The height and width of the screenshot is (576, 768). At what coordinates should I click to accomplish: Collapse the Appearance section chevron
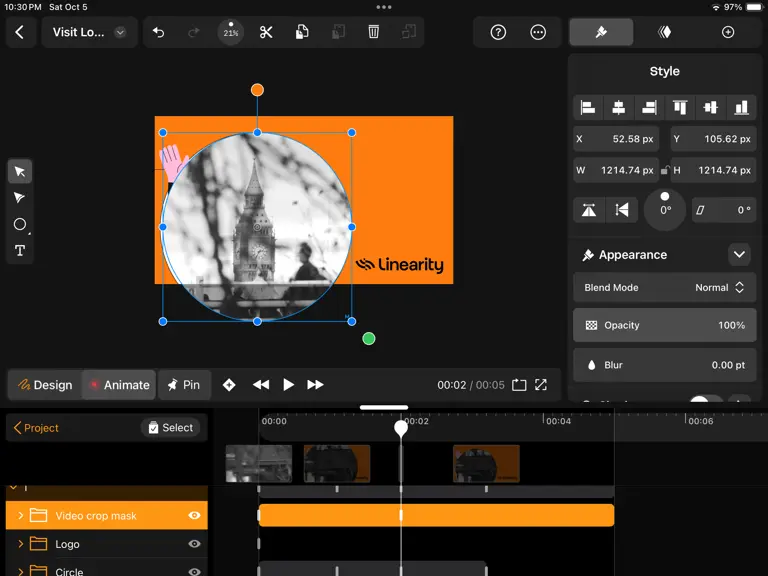point(739,255)
